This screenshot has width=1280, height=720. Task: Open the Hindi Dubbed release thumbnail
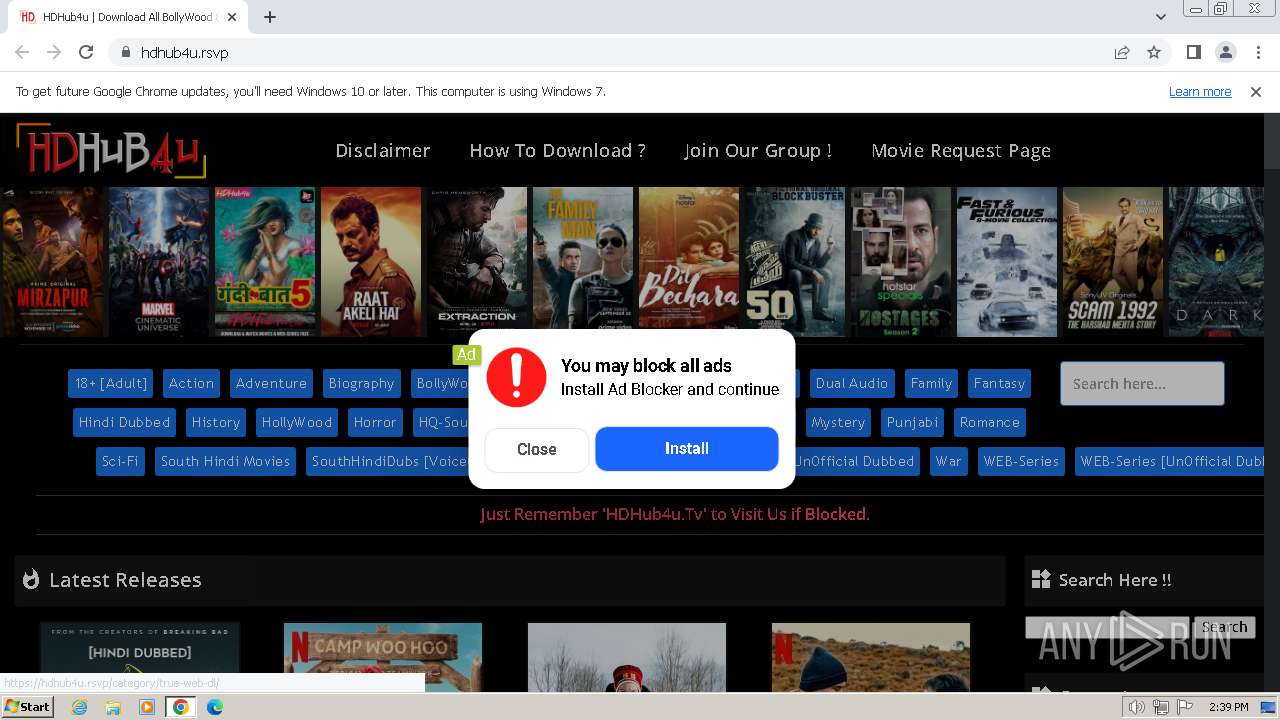pyautogui.click(x=140, y=657)
